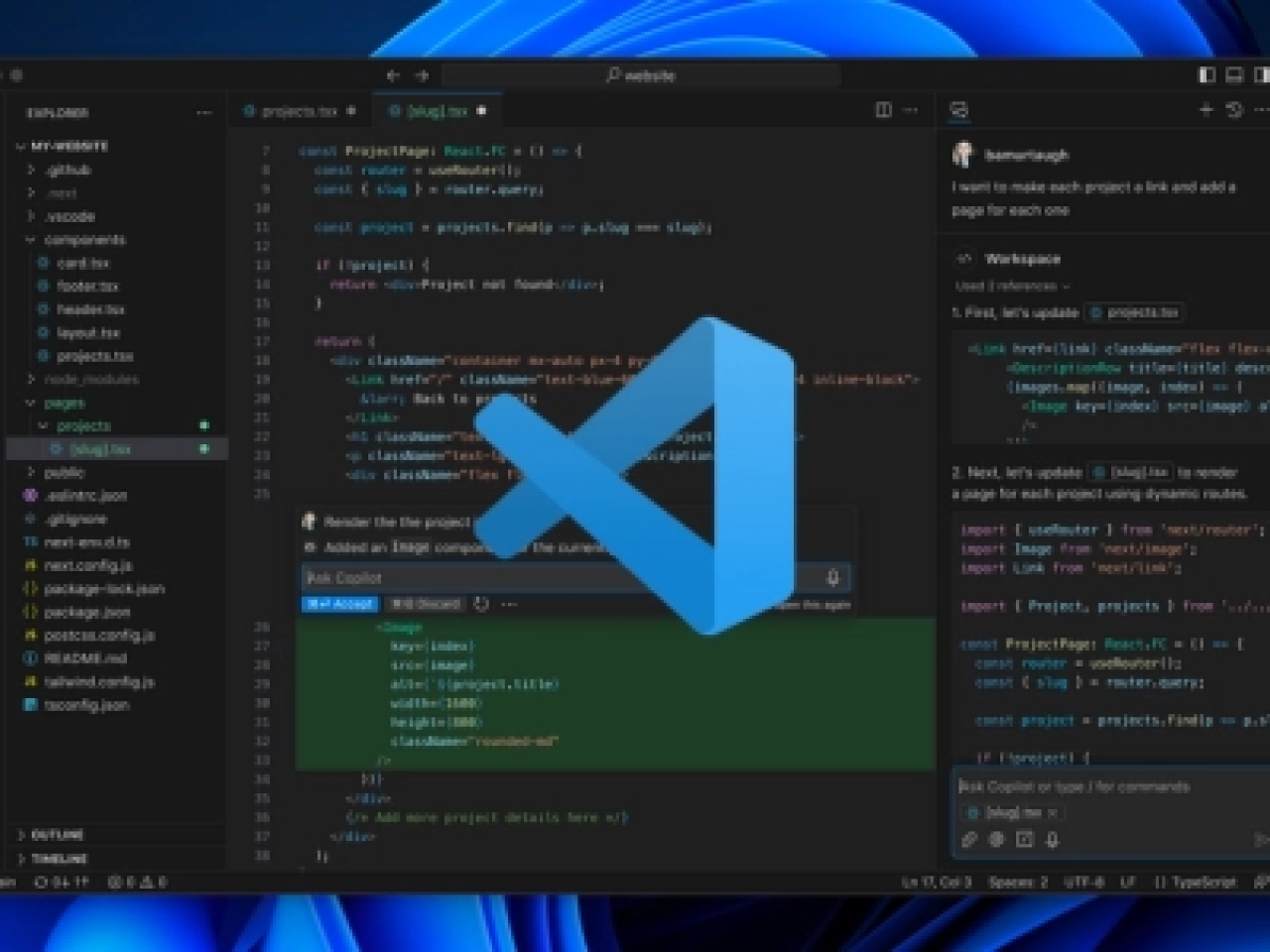Select [slug].tsx in explorer tree

pyautogui.click(x=117, y=449)
